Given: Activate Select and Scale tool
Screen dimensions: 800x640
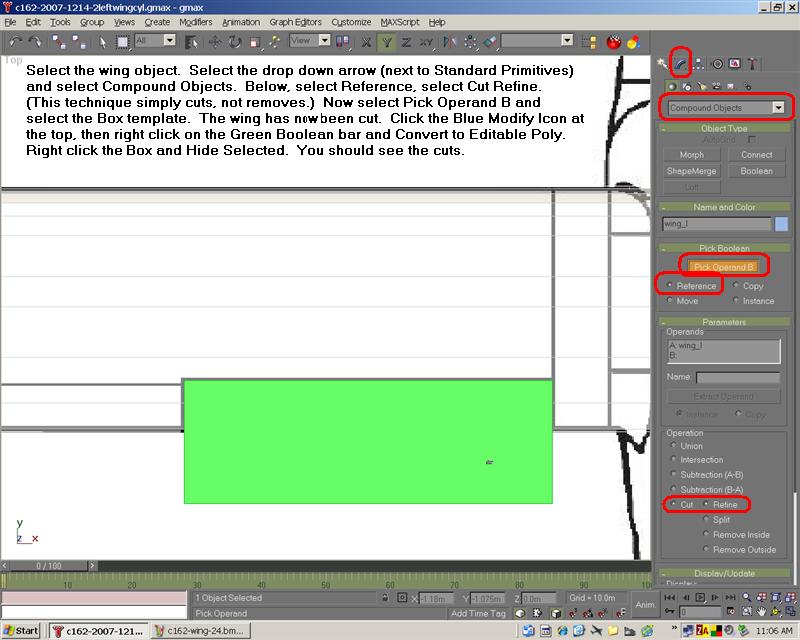Looking at the screenshot, I should point(255,42).
